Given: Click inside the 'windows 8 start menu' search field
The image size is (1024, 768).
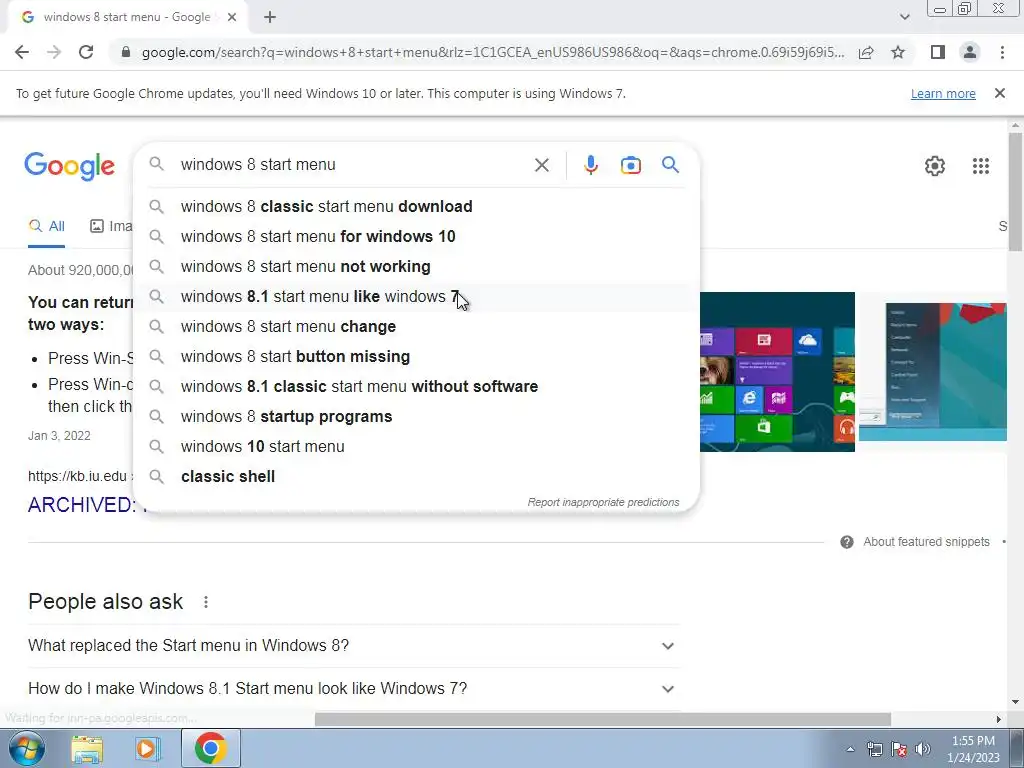Looking at the screenshot, I should tap(353, 165).
